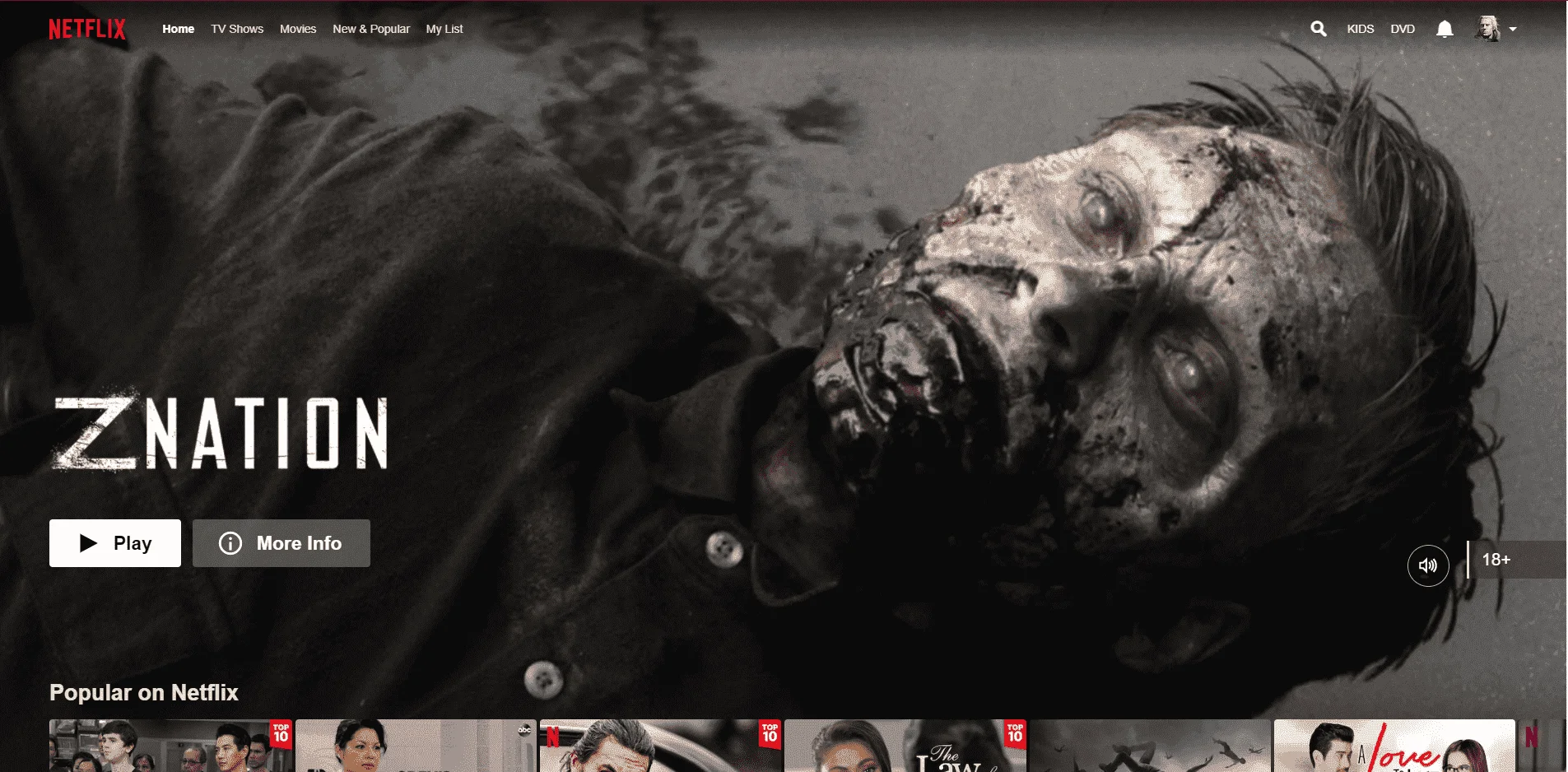Click the Popular on Netflix row heading

(x=144, y=693)
